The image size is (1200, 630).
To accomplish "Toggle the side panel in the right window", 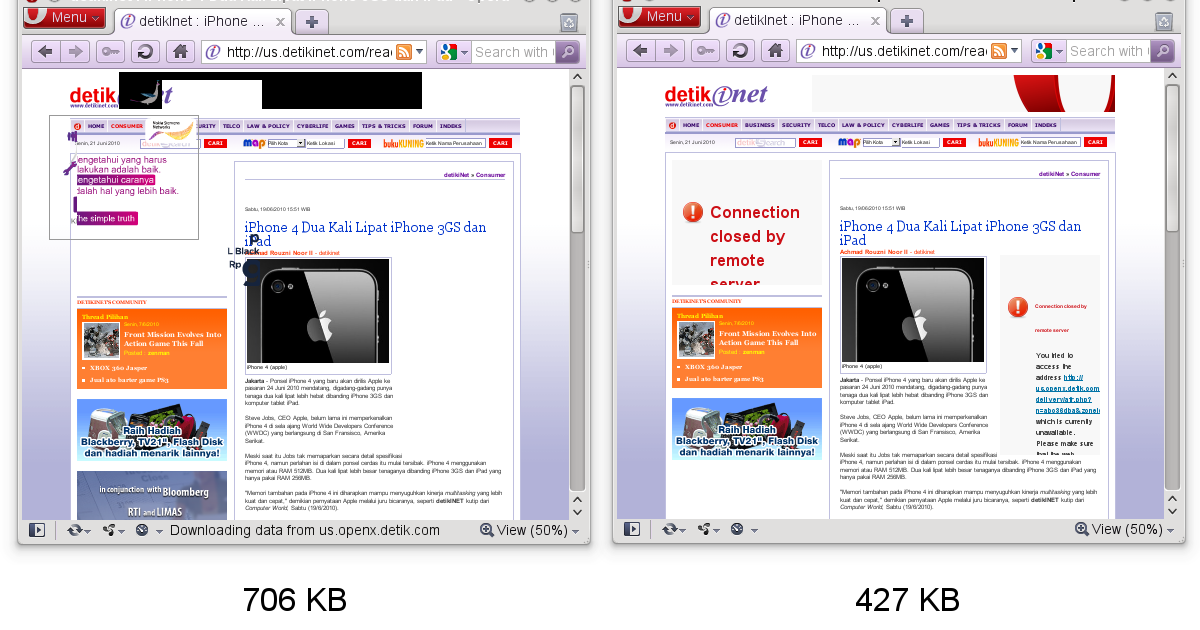I will point(632,529).
